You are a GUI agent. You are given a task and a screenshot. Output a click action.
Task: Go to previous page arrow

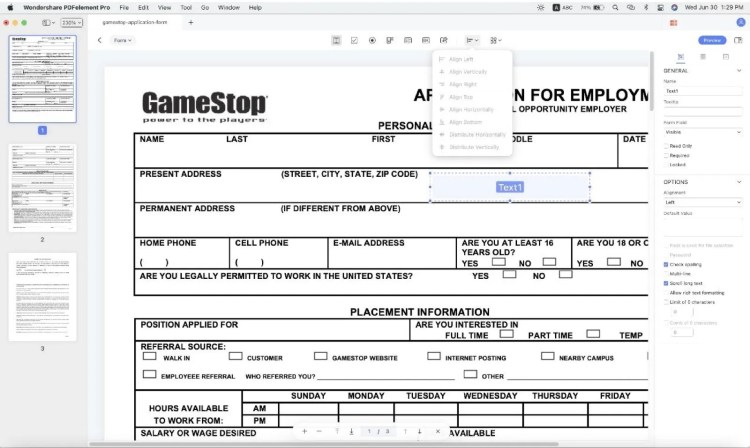(x=405, y=431)
